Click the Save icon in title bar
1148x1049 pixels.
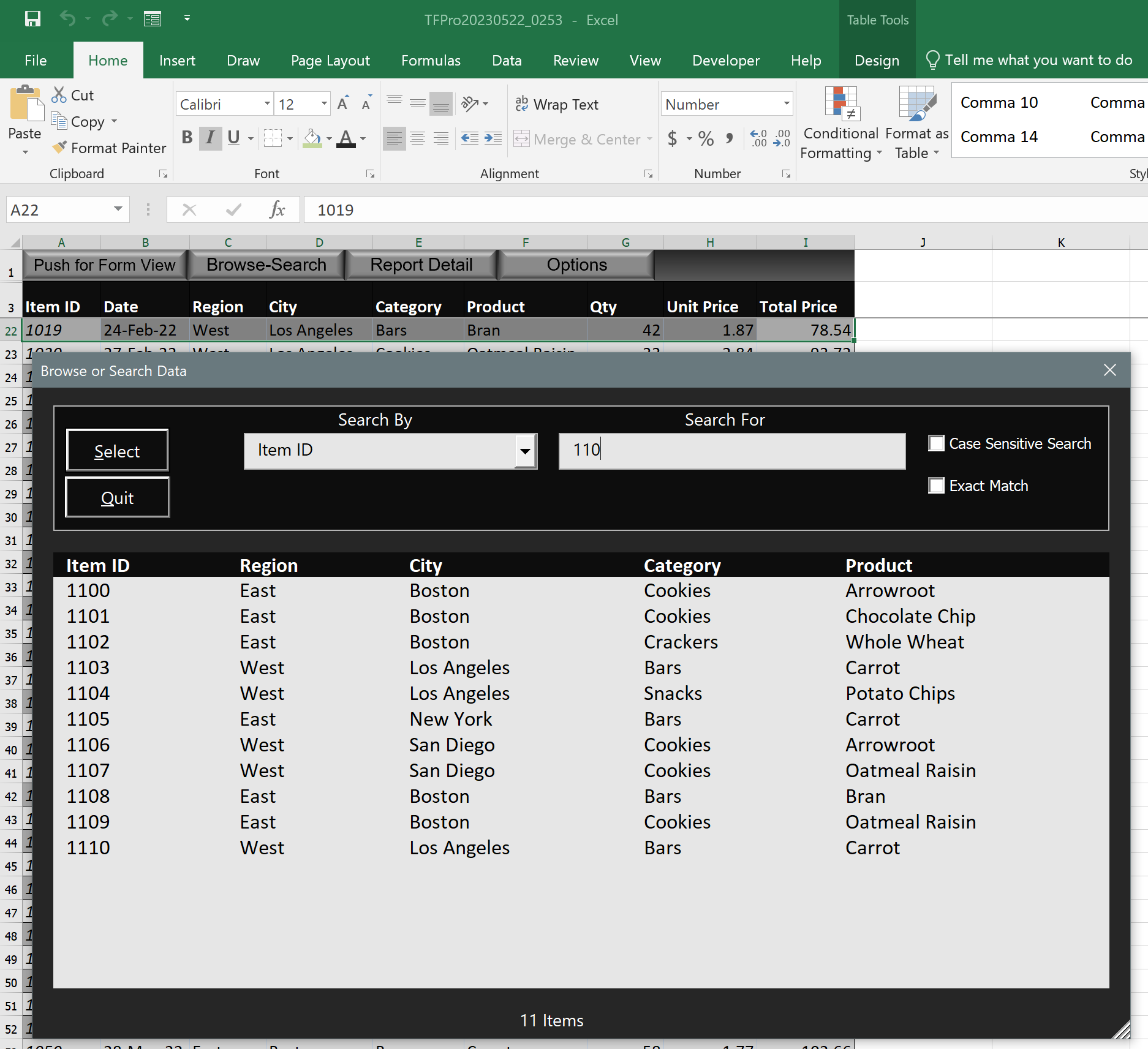point(32,19)
